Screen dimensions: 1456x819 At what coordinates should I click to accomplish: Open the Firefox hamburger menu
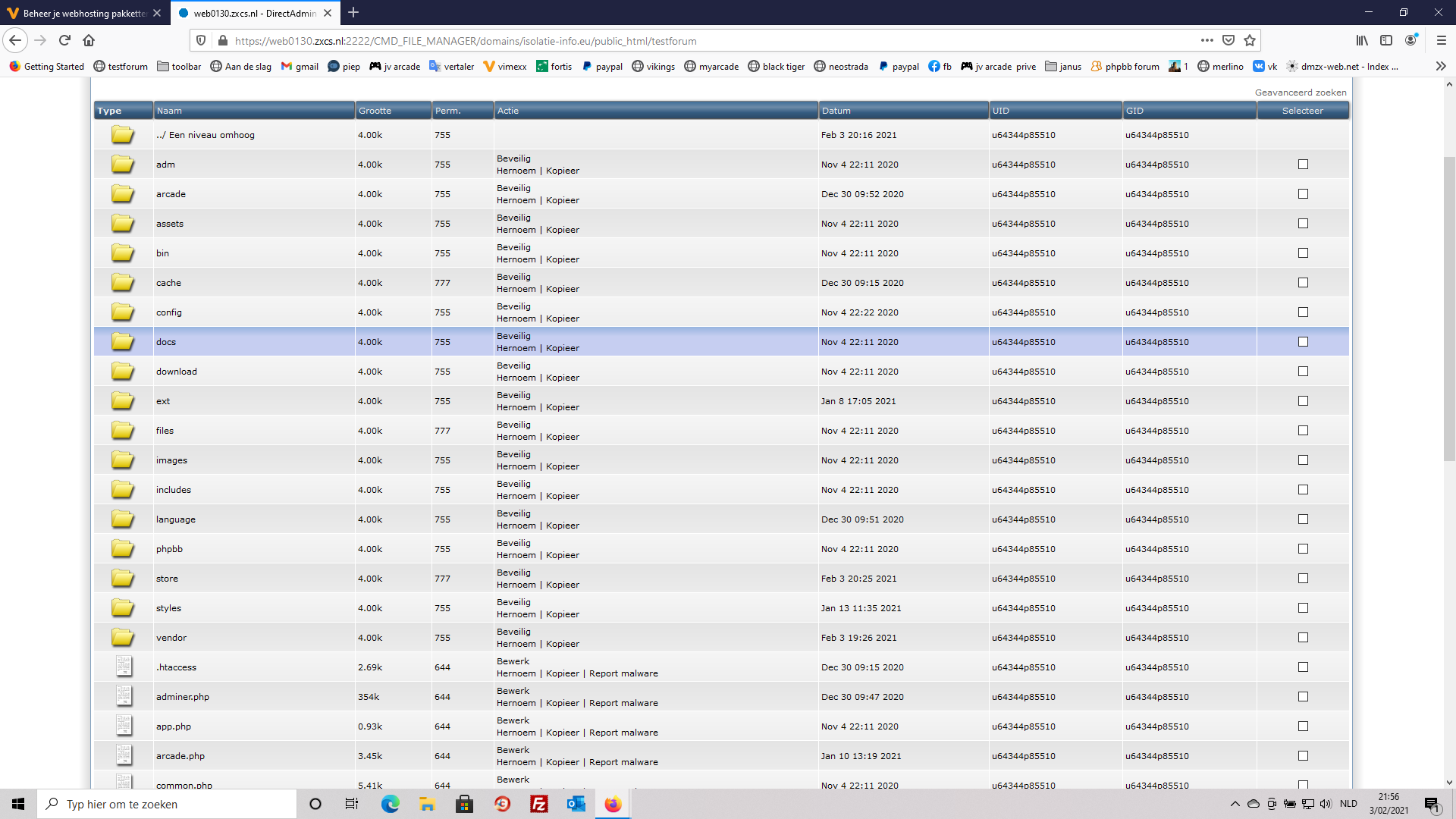1442,40
